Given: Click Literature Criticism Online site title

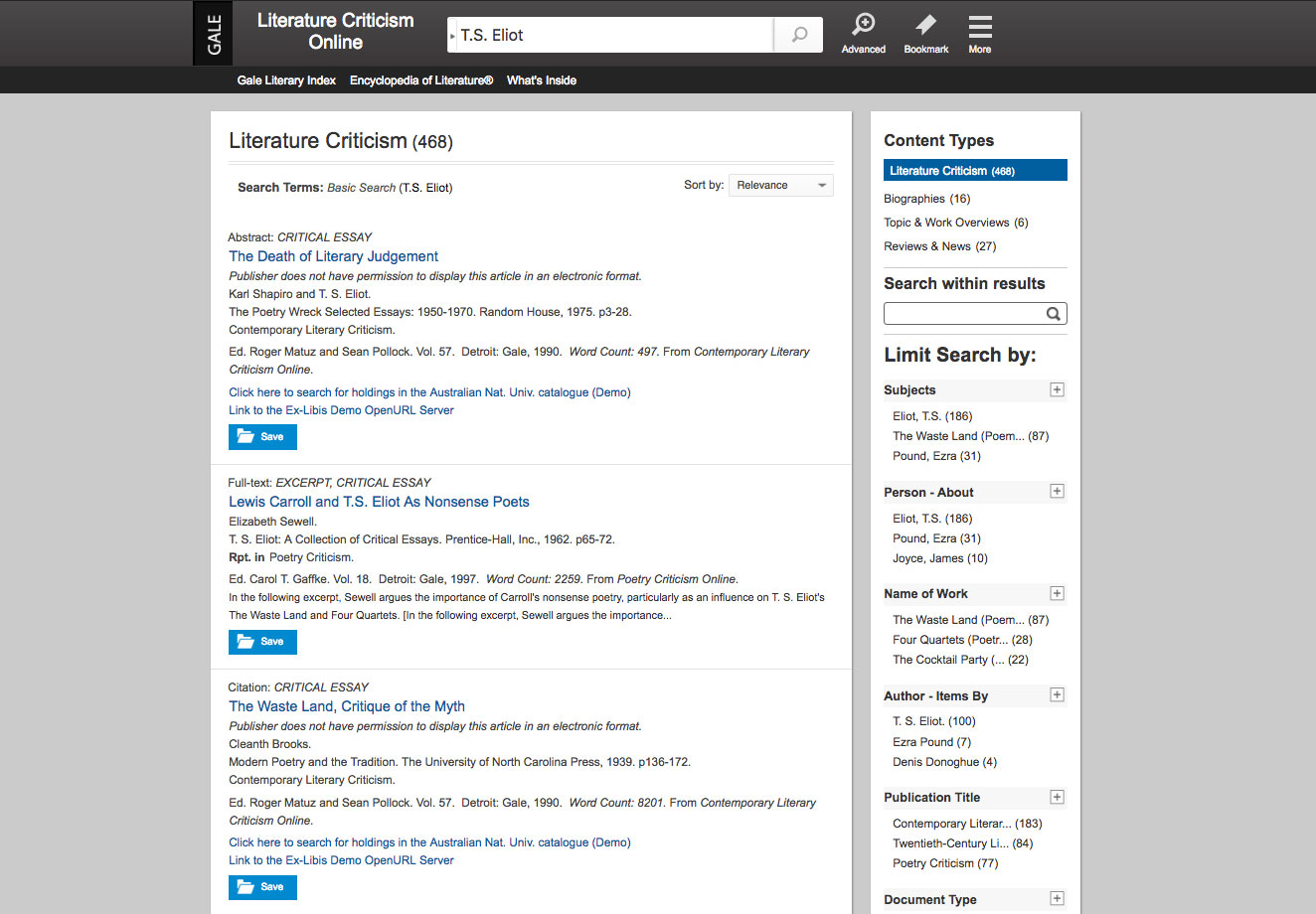Looking at the screenshot, I should (335, 32).
